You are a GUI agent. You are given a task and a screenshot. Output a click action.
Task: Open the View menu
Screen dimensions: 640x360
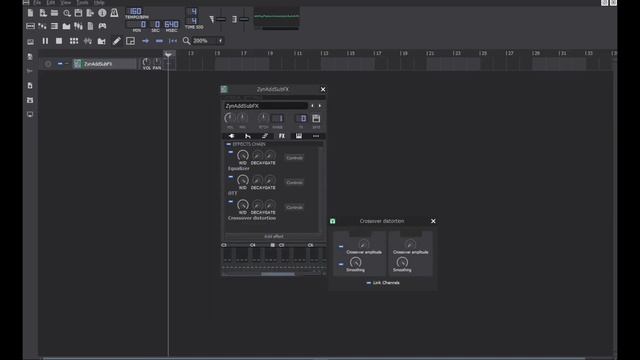65,2
